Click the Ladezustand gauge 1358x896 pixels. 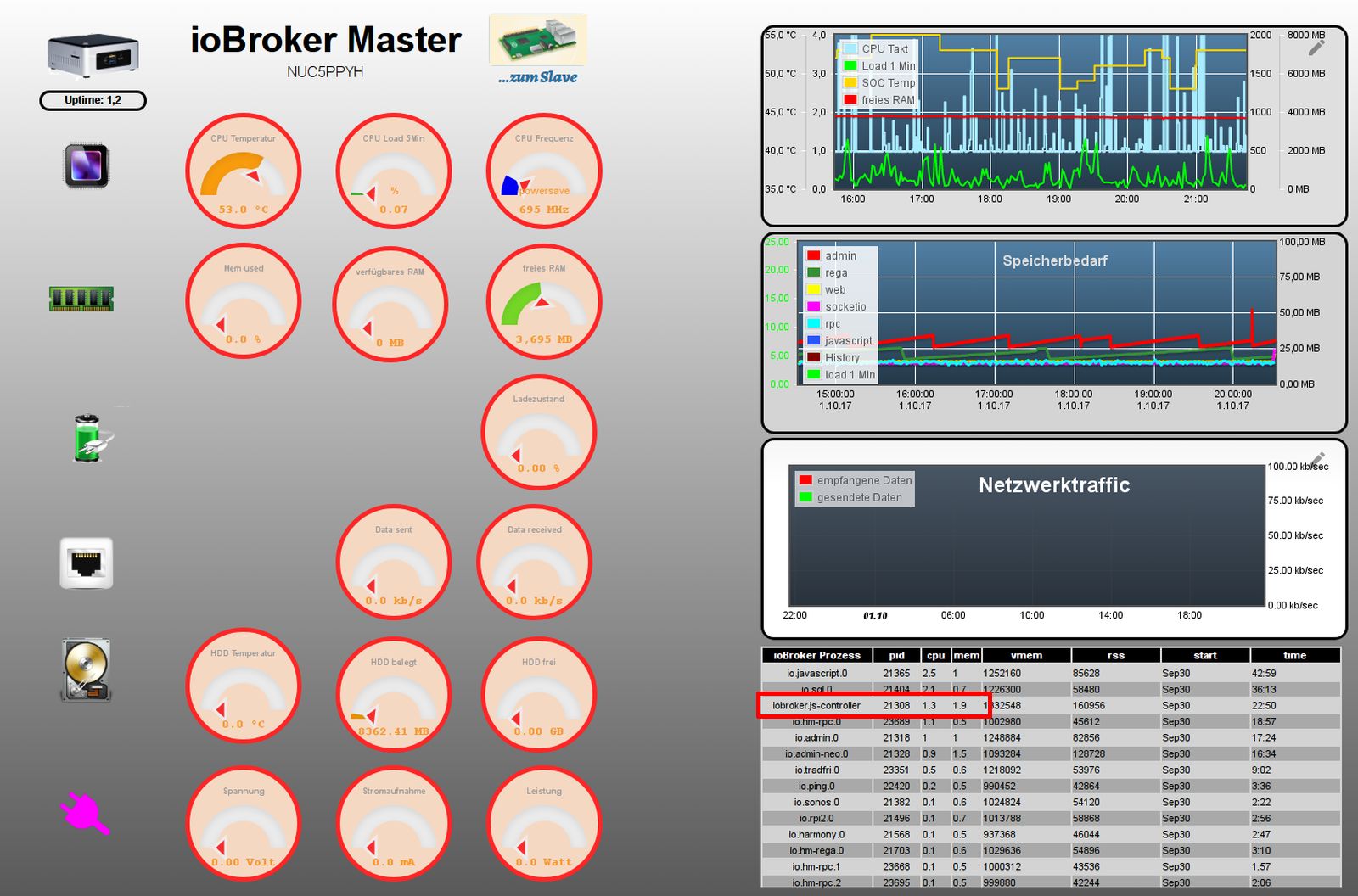click(539, 432)
